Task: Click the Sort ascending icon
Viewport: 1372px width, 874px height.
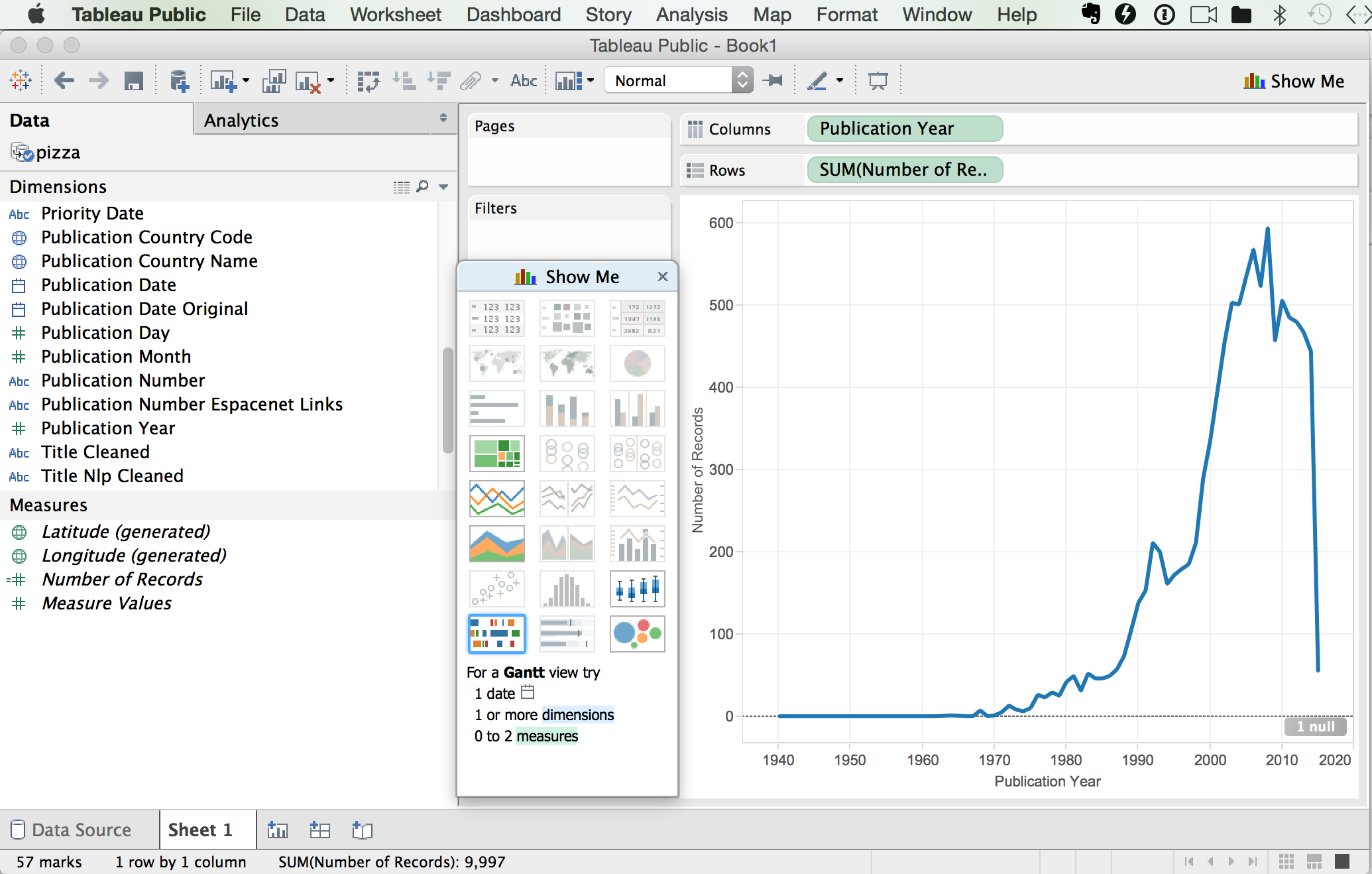Action: [404, 81]
